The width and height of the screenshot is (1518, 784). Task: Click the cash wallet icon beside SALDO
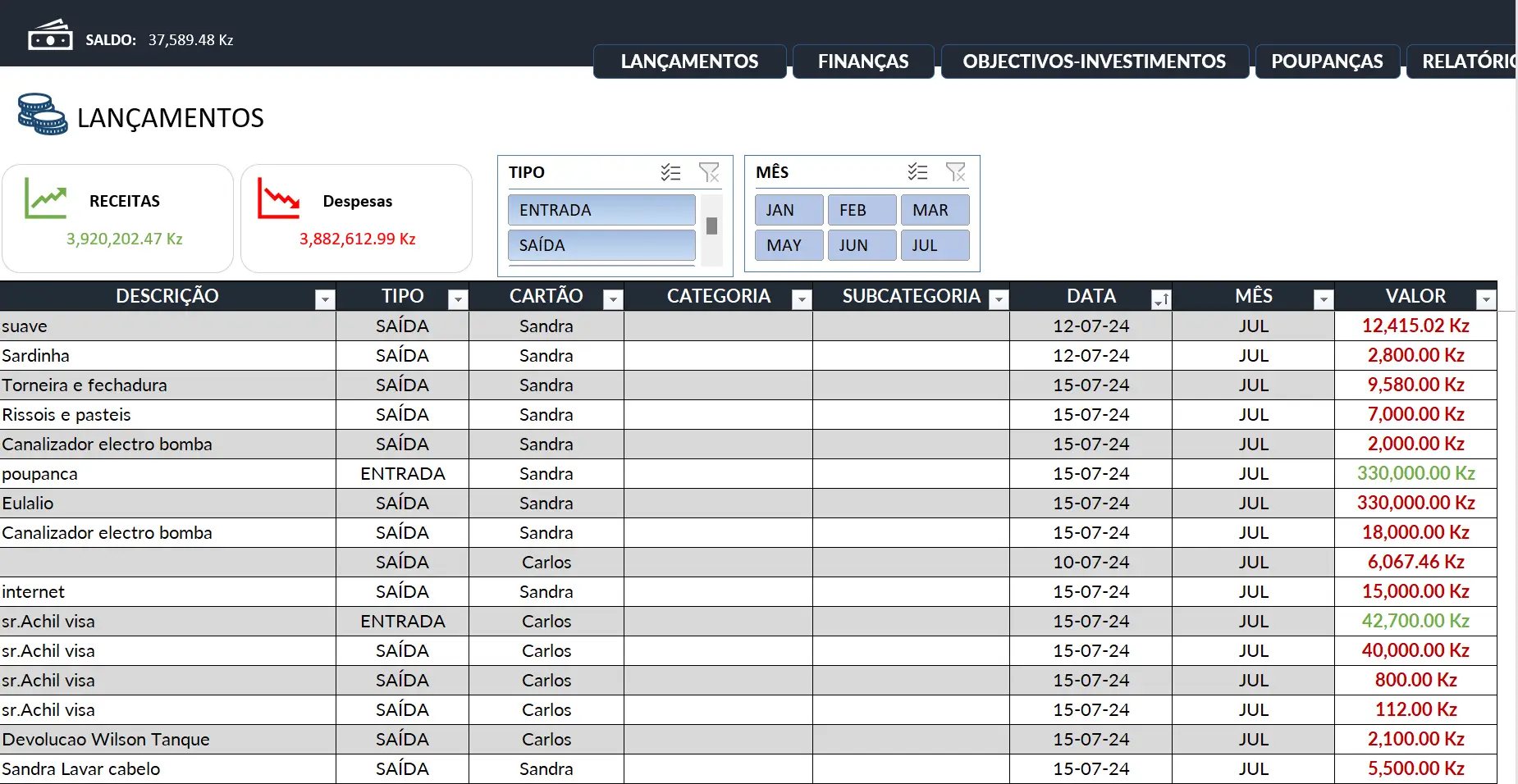point(50,36)
